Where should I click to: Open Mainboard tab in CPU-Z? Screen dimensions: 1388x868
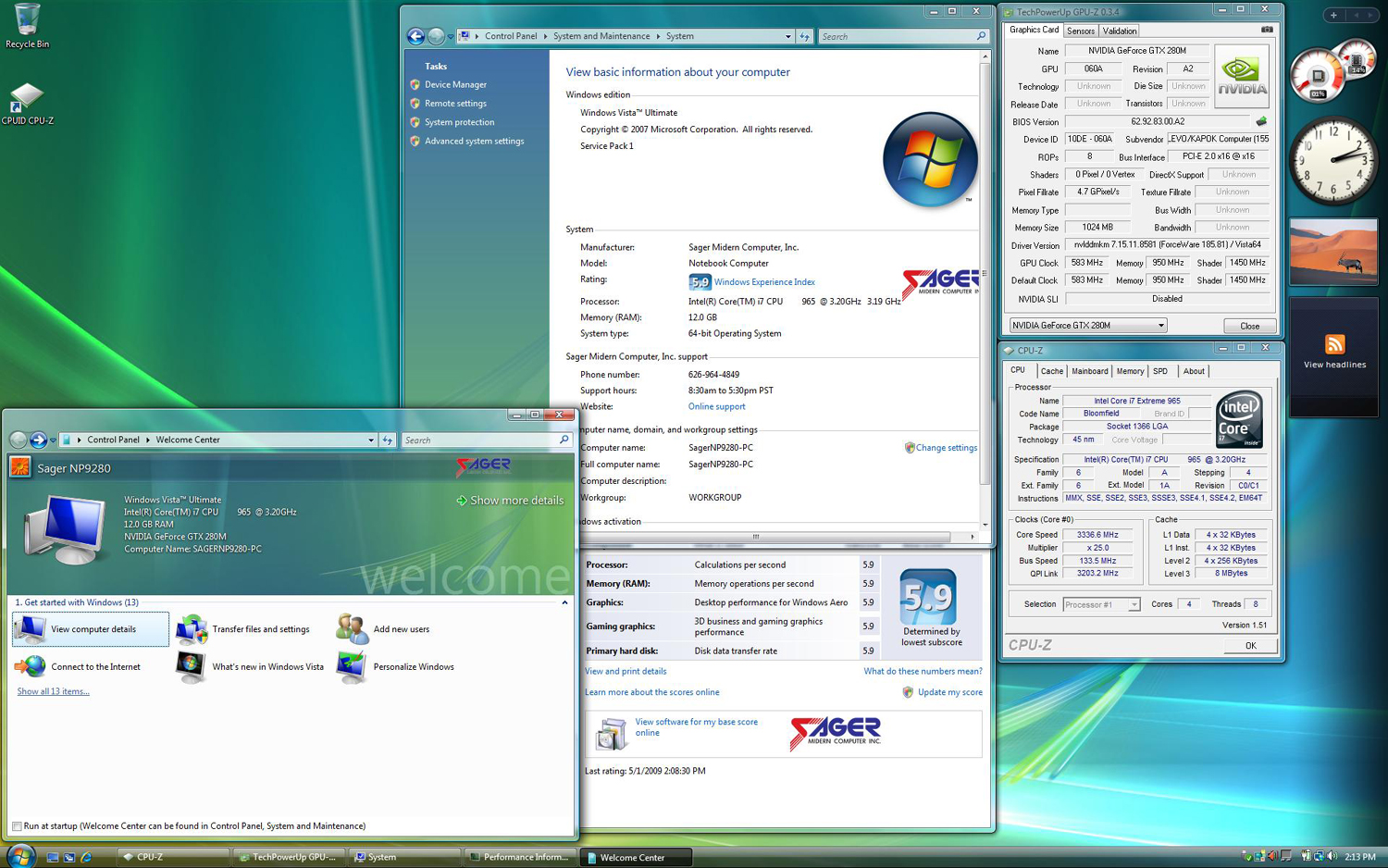[x=1089, y=371]
